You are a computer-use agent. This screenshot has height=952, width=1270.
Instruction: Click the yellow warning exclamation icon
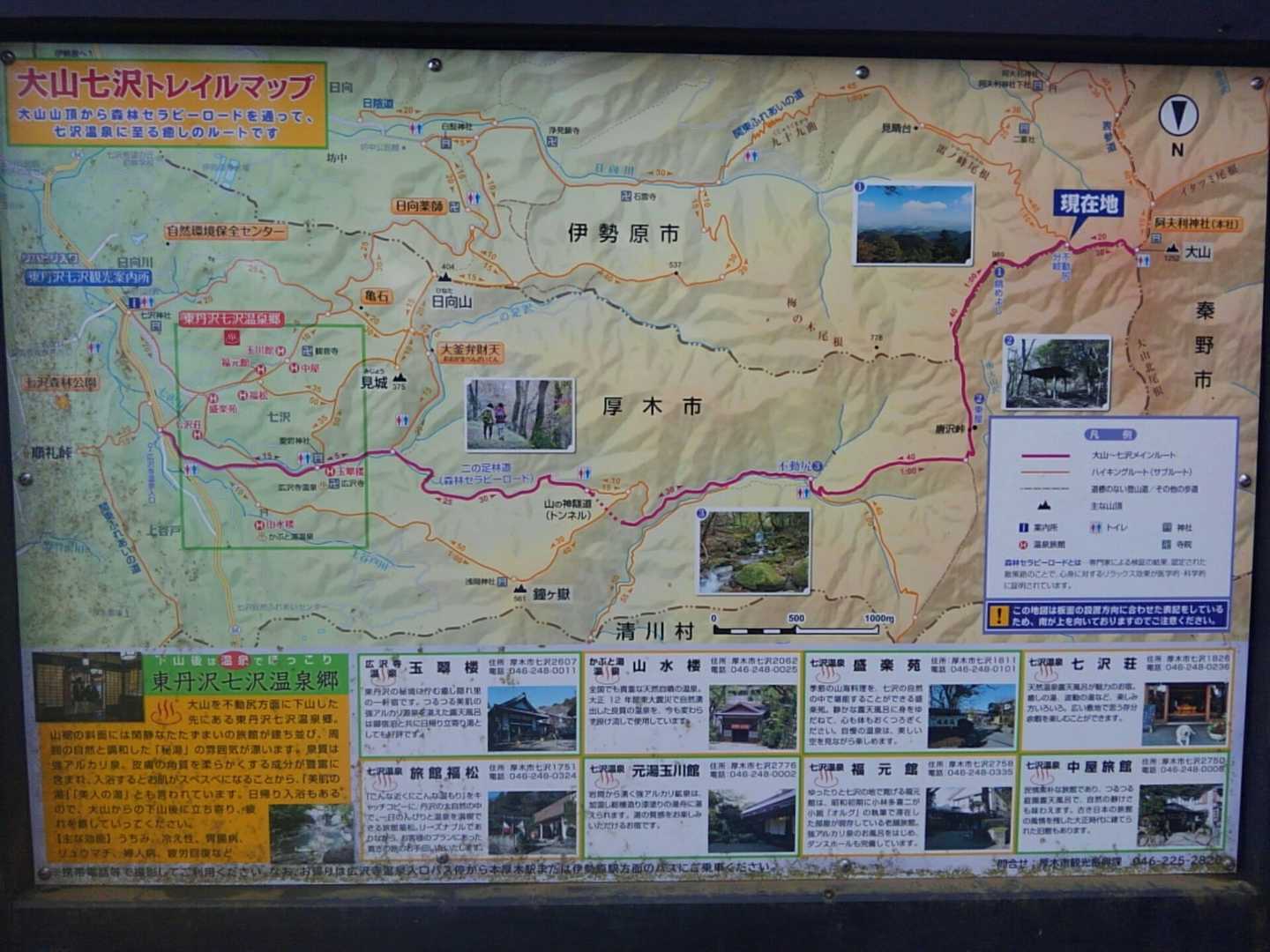click(997, 614)
